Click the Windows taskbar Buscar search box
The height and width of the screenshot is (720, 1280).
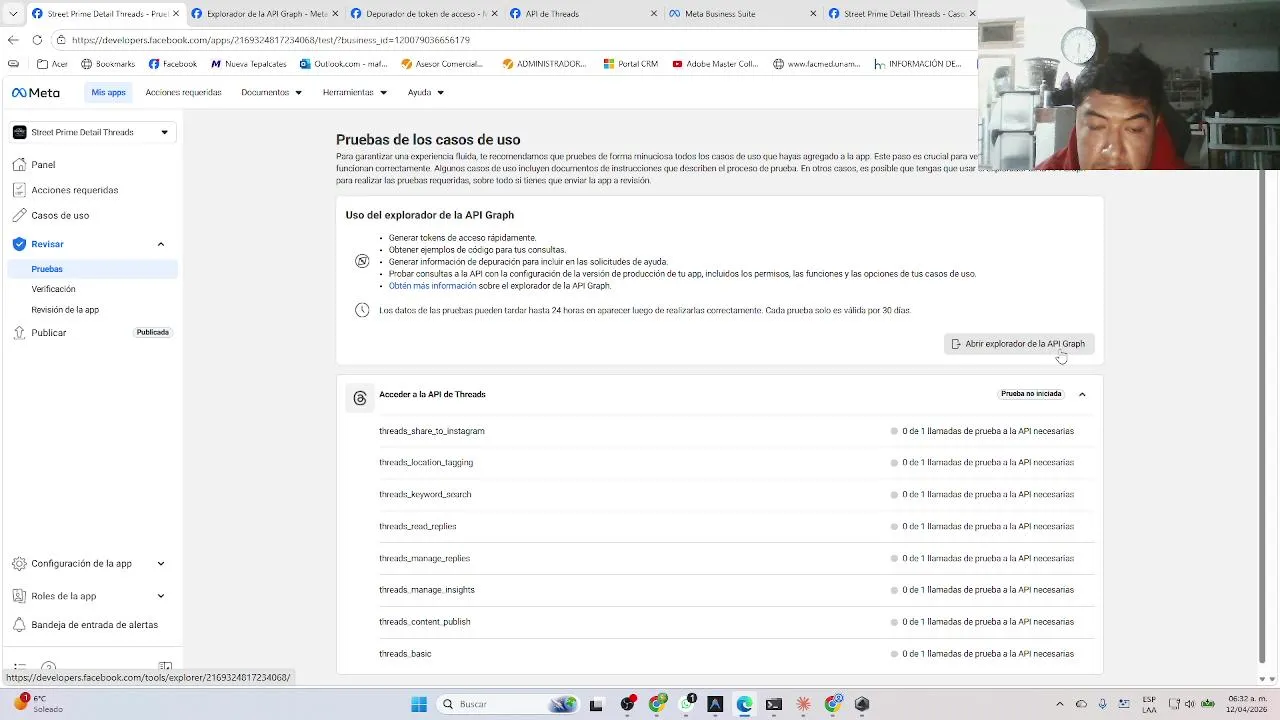coord(509,704)
